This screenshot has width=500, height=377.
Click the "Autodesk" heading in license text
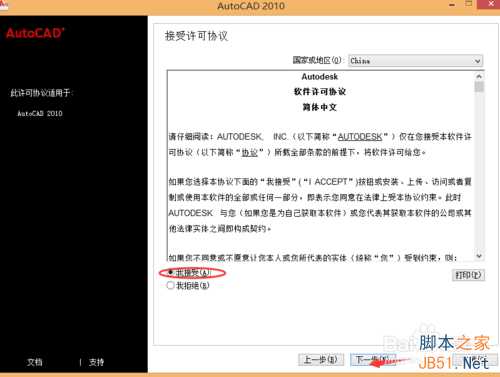[320, 77]
